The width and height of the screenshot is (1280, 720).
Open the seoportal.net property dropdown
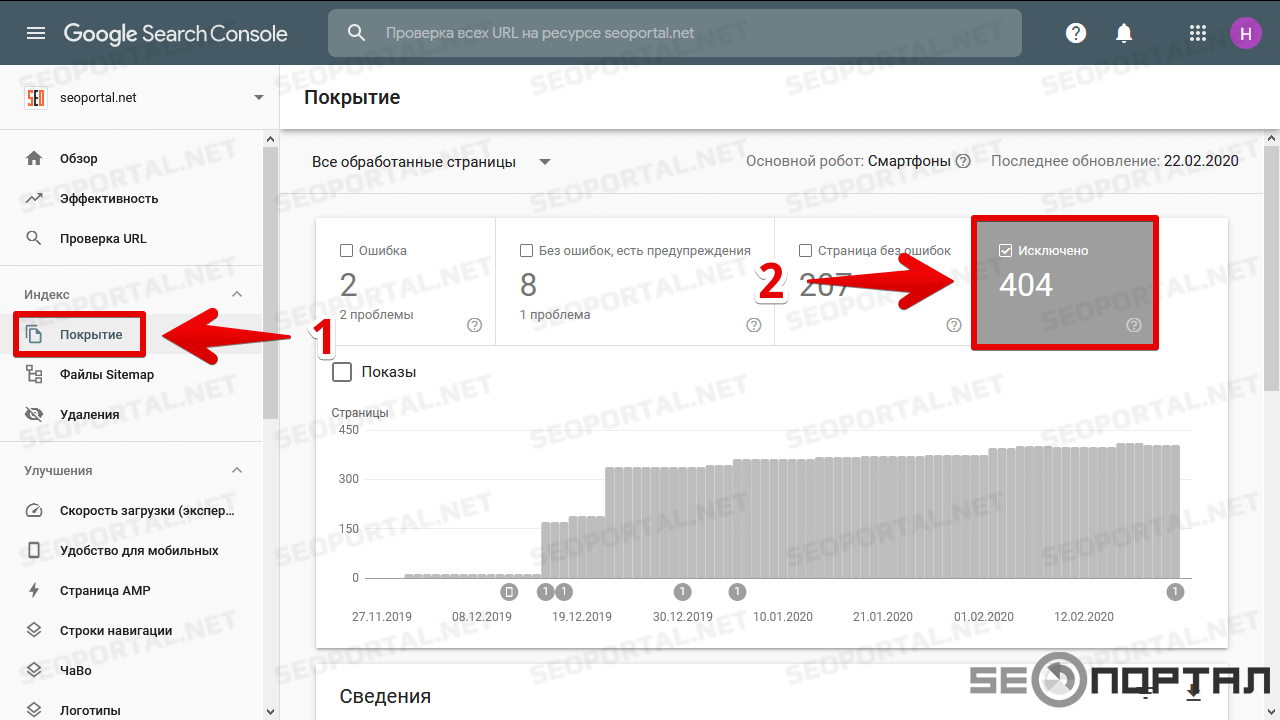[259, 98]
